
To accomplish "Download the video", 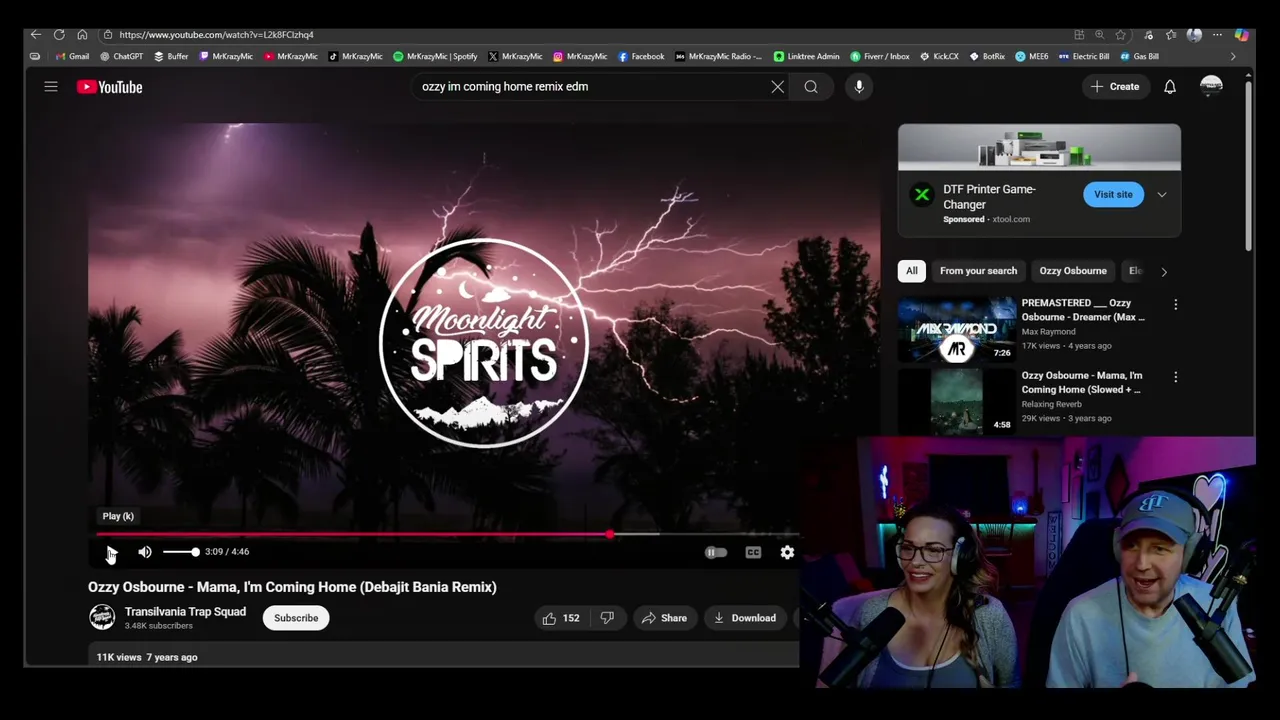I will click(744, 618).
